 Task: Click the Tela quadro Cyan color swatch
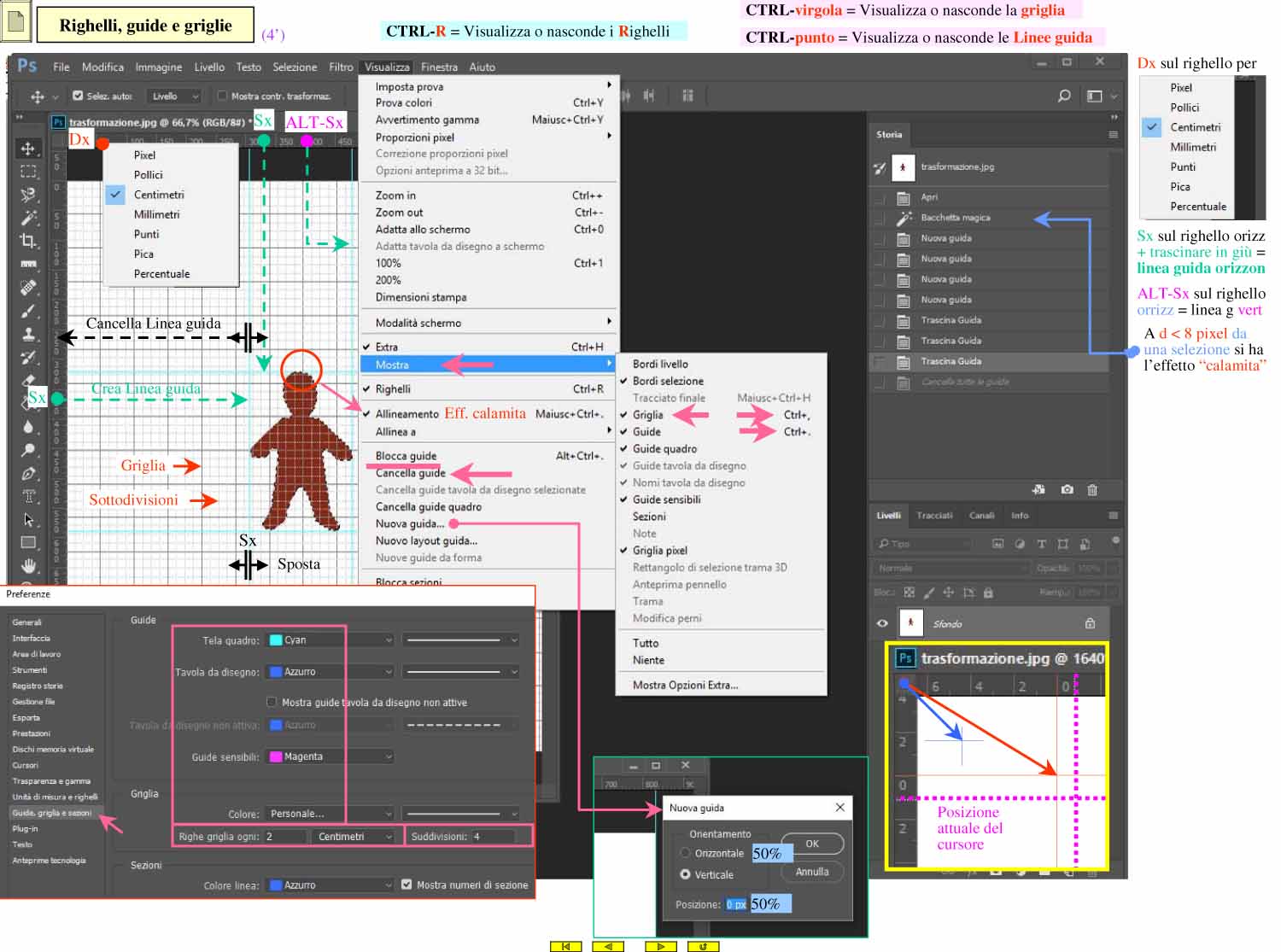[276, 640]
